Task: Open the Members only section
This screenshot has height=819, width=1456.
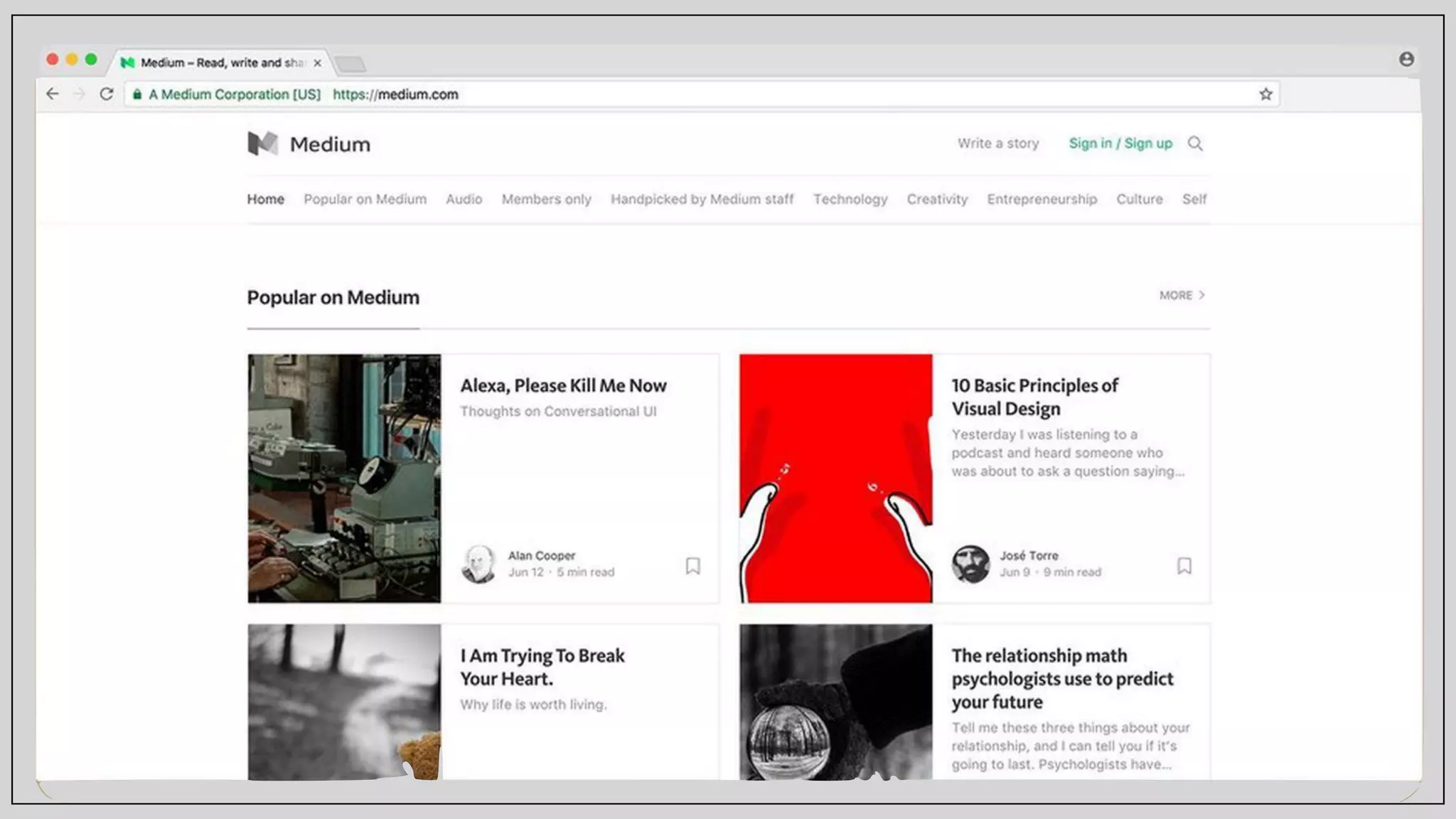Action: pyautogui.click(x=546, y=199)
